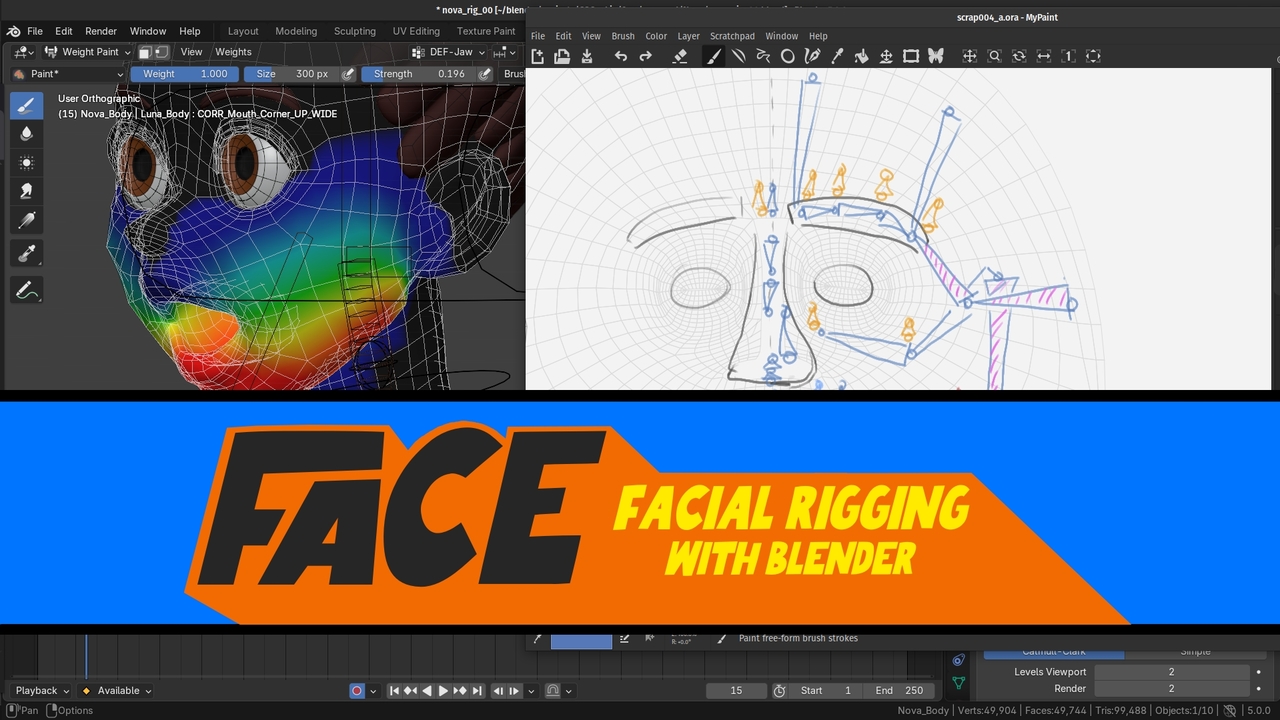Image resolution: width=1280 pixels, height=720 pixels.
Task: Play animation in timeline
Action: coord(443,691)
